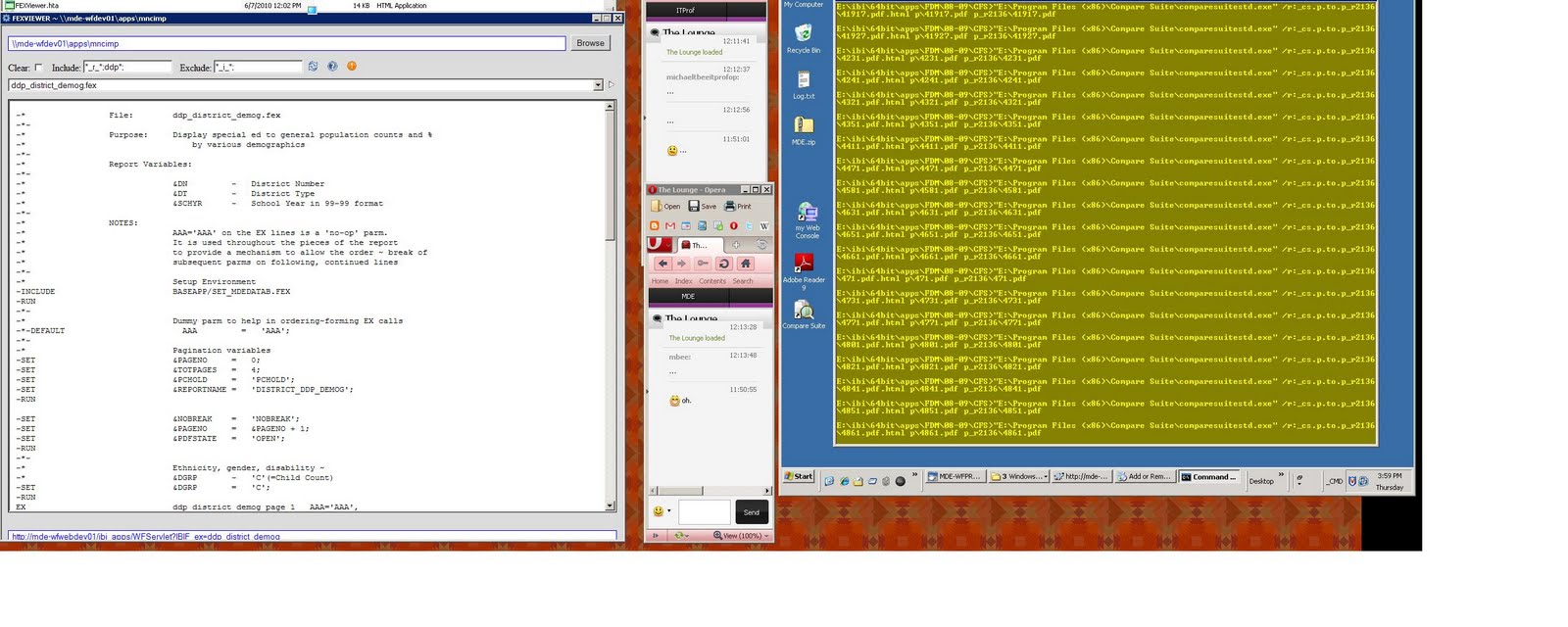Open the '3 Windows...' taskbar group
Viewport: 1568px width, 627px height.
point(1018,477)
